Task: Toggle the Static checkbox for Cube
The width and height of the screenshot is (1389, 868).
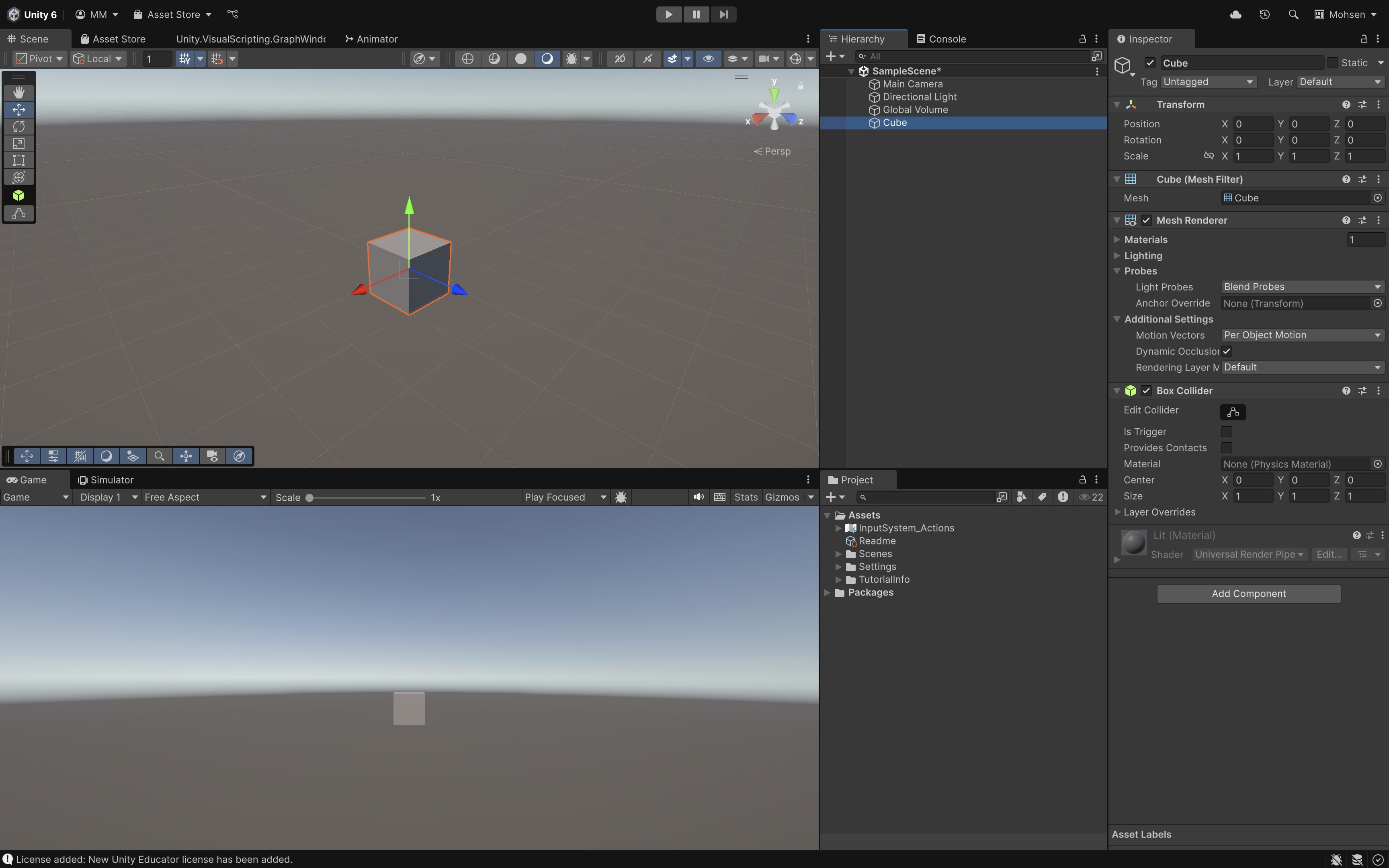Action: tap(1333, 63)
